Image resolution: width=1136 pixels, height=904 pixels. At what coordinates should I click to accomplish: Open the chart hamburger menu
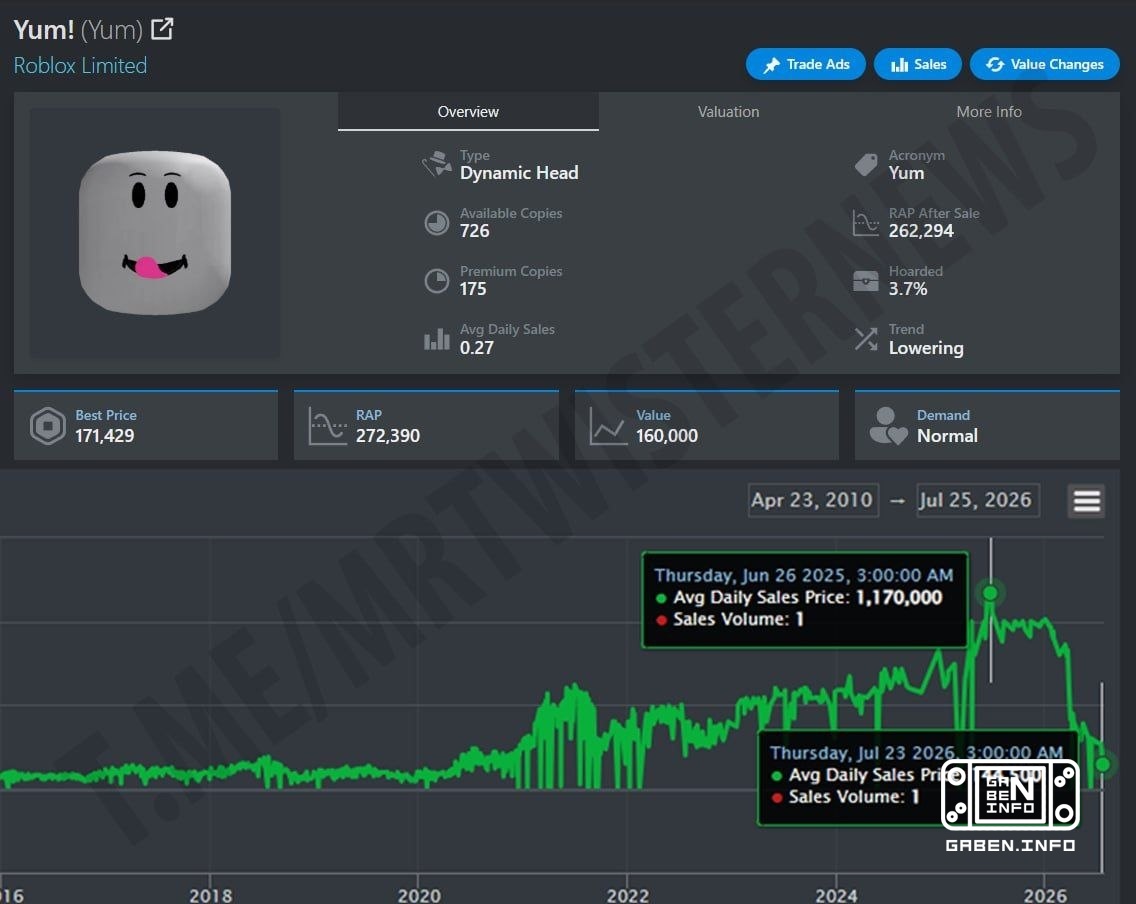[1087, 501]
